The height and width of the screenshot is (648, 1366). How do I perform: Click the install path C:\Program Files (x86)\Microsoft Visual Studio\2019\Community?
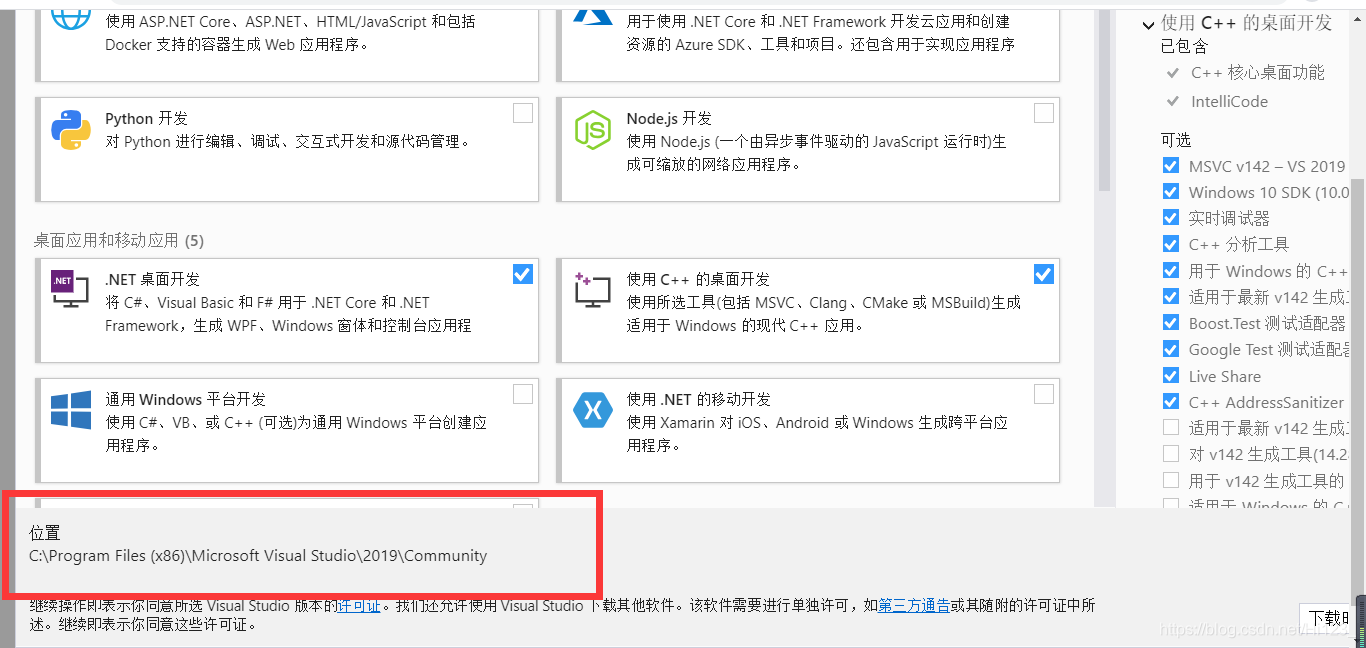(x=258, y=556)
